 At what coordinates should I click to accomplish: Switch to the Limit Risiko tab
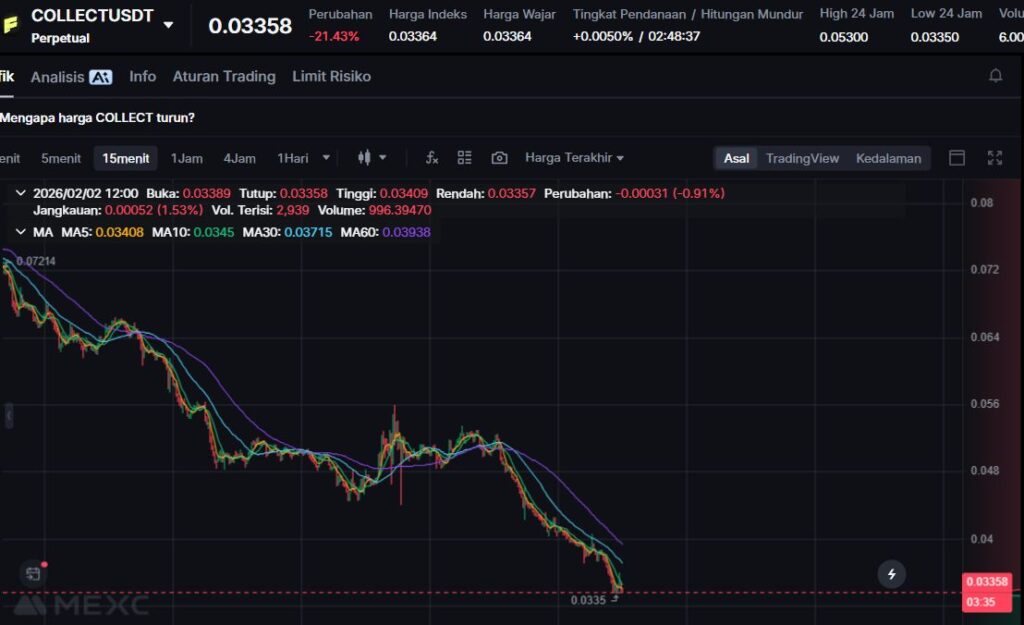click(331, 77)
